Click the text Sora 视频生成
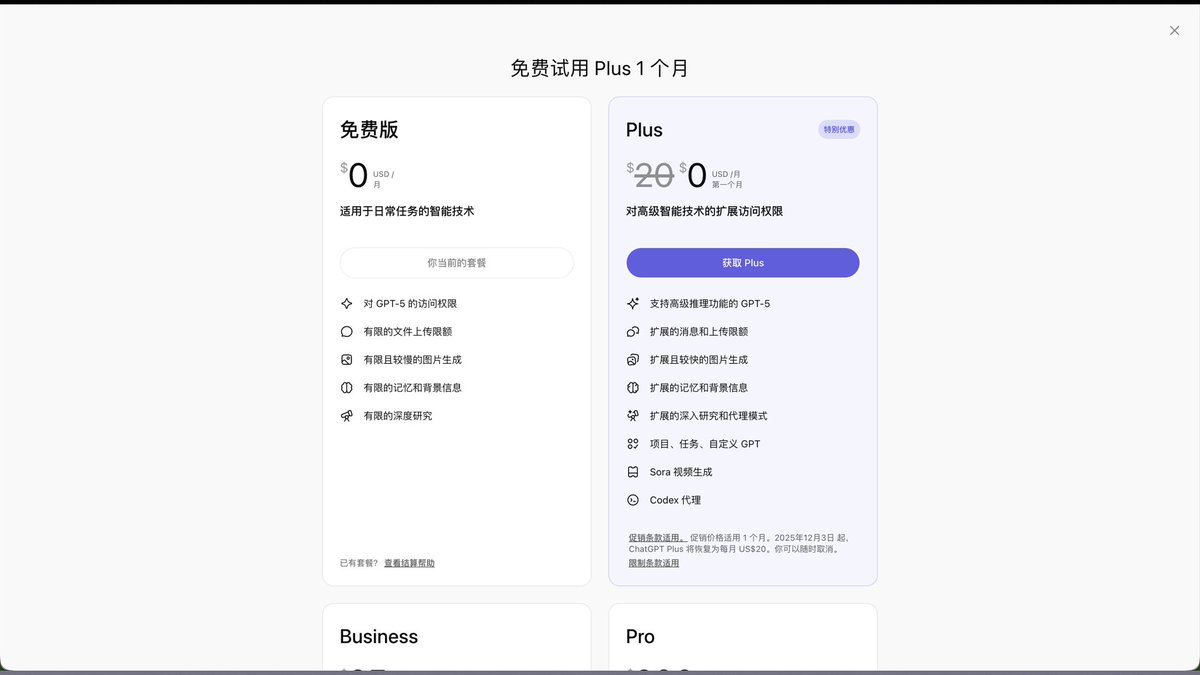1200x675 pixels. click(x=681, y=471)
